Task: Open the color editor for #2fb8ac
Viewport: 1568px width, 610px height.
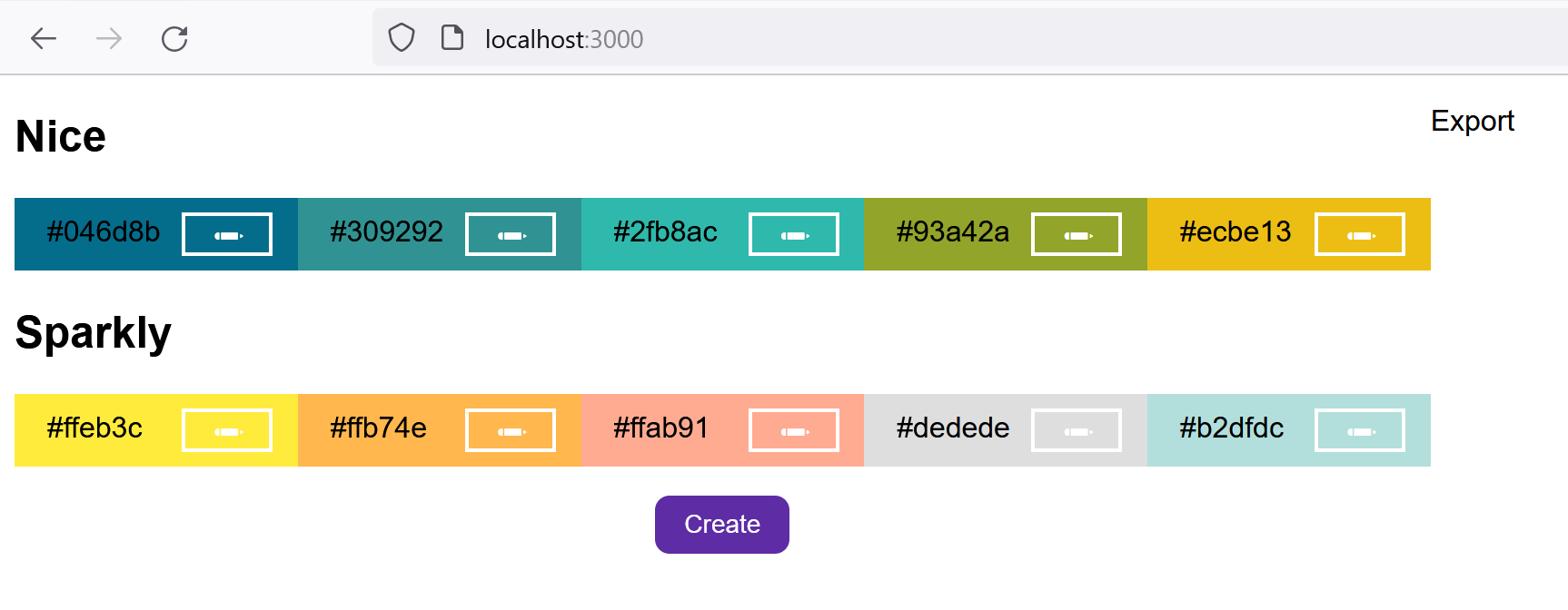Action: coord(794,235)
